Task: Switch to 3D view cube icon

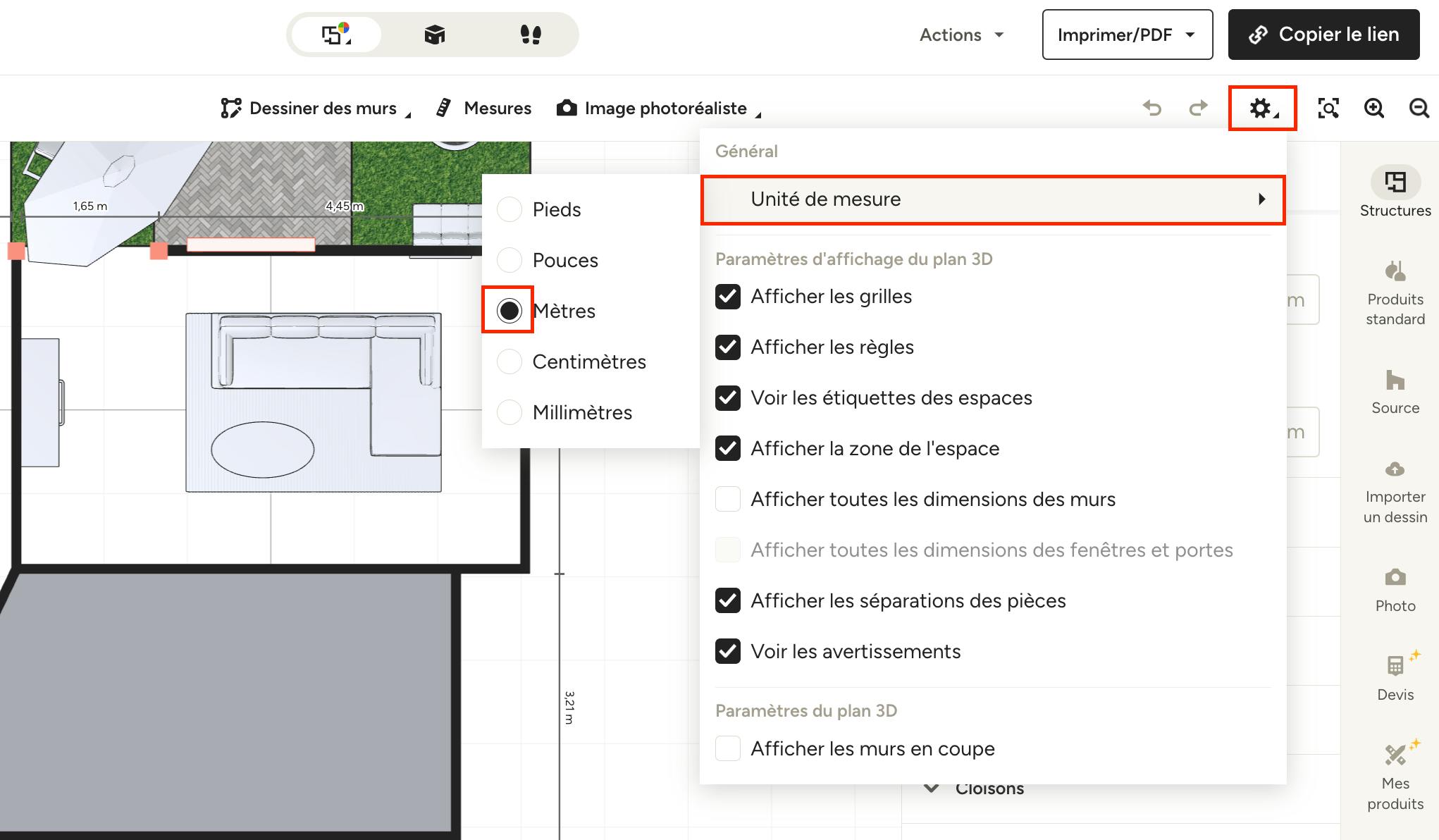Action: [x=434, y=35]
